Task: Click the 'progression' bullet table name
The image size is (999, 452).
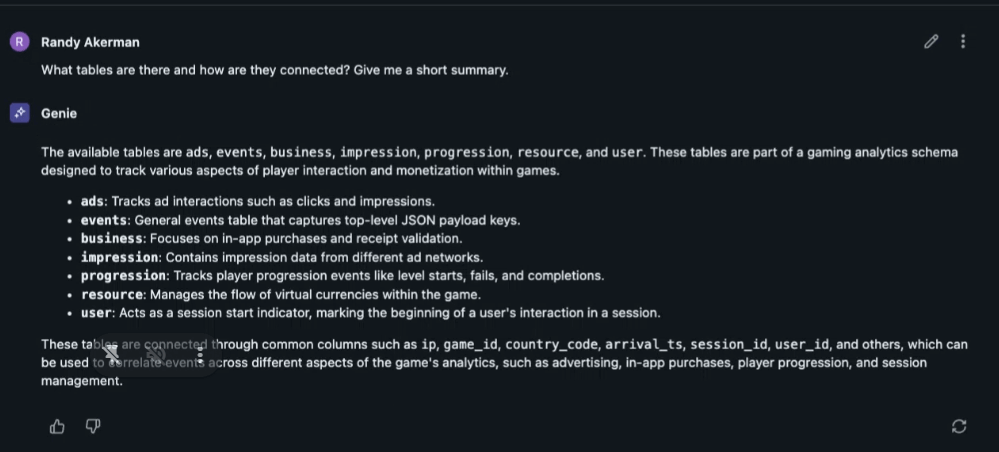Action: coord(123,276)
